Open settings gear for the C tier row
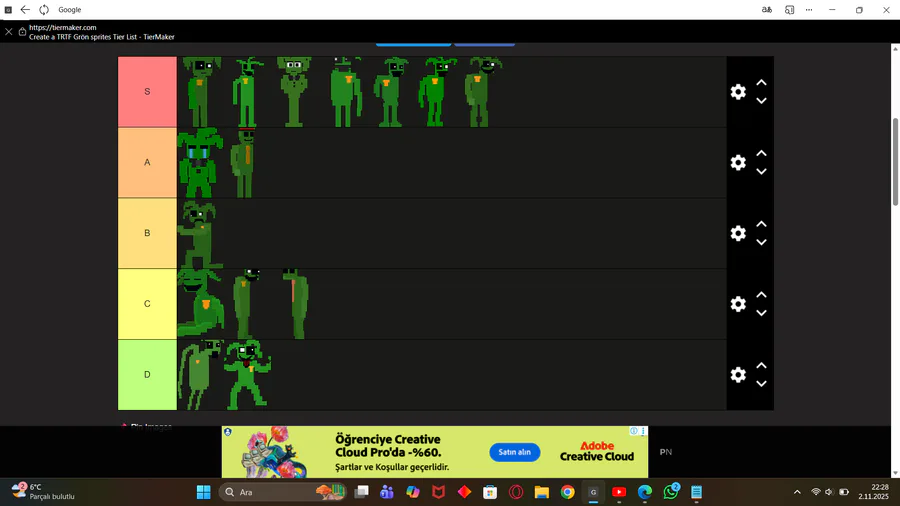This screenshot has height=506, width=900. point(738,304)
